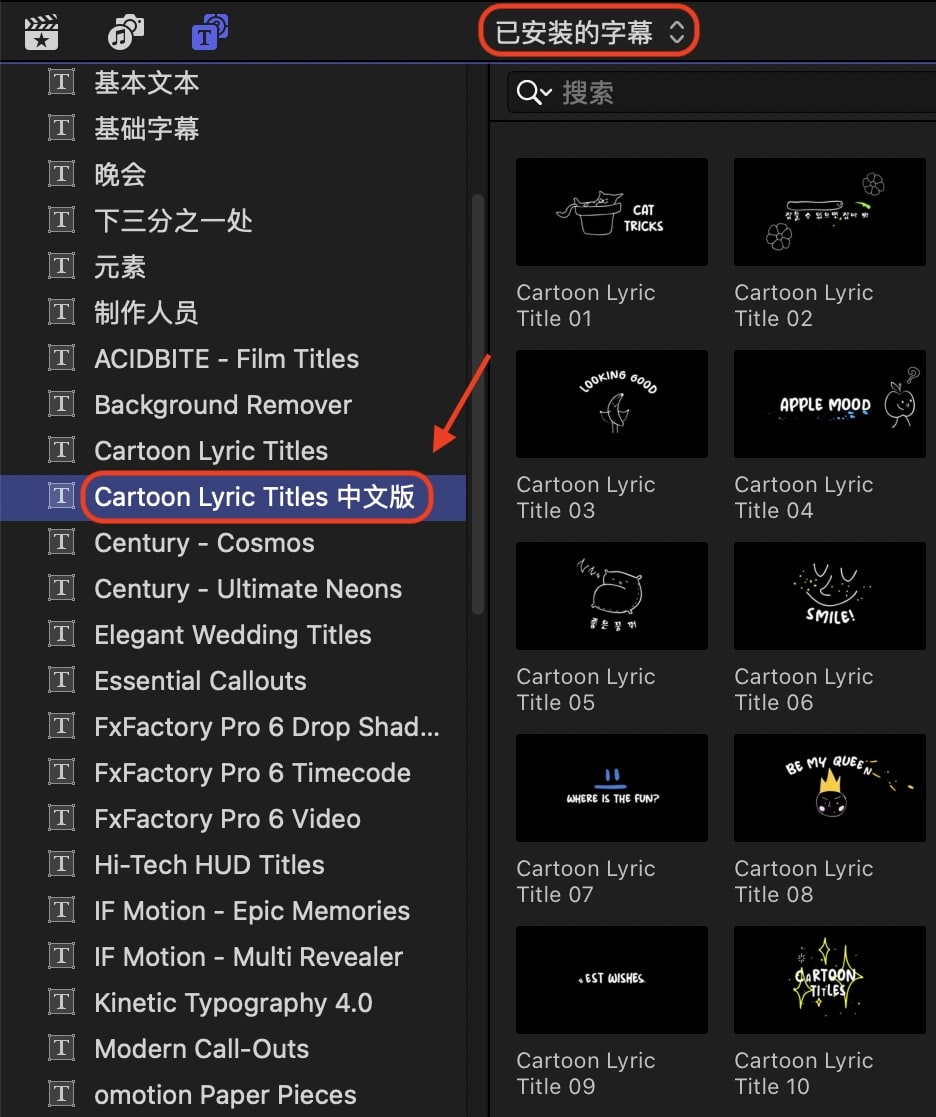
Task: Select the Kinetic Typography 4.0 category
Action: pos(233,1003)
